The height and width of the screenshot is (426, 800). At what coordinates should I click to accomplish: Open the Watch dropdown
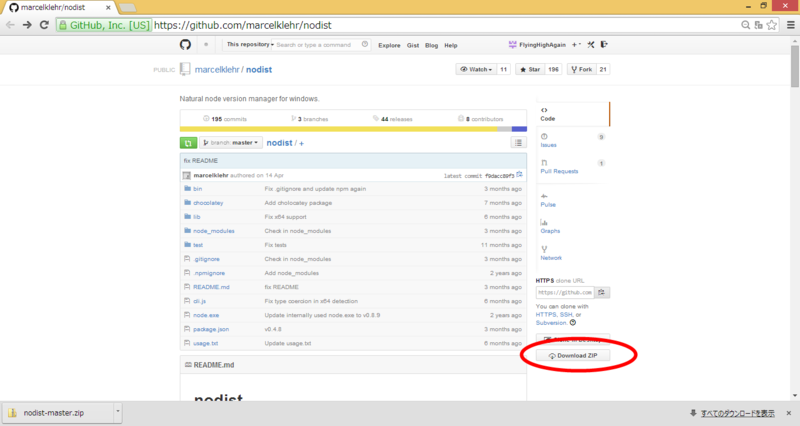tap(476, 69)
